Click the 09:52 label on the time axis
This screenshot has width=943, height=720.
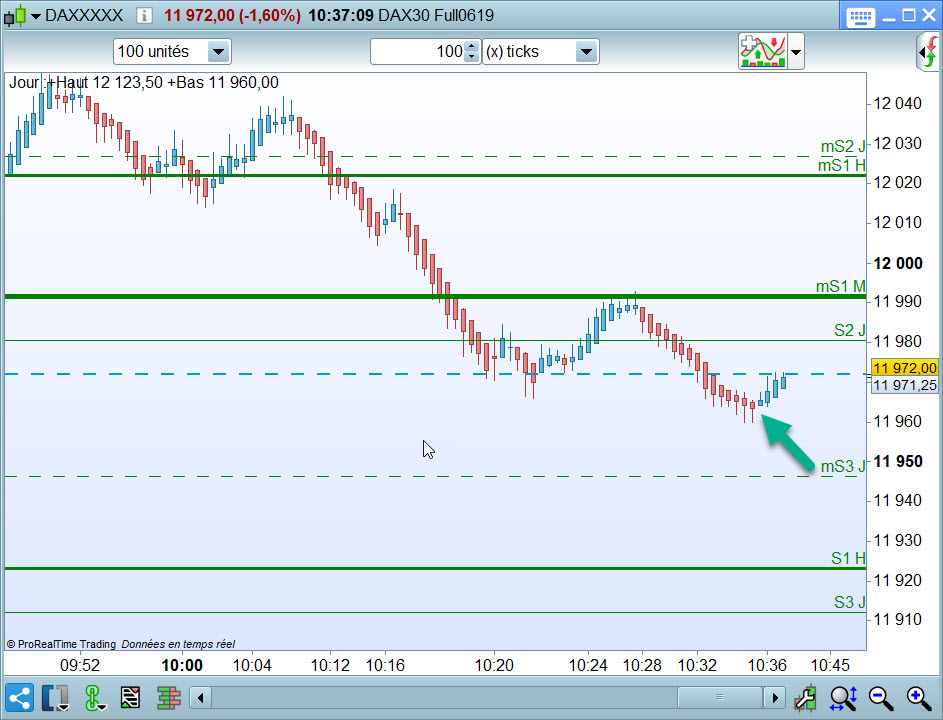[80, 665]
